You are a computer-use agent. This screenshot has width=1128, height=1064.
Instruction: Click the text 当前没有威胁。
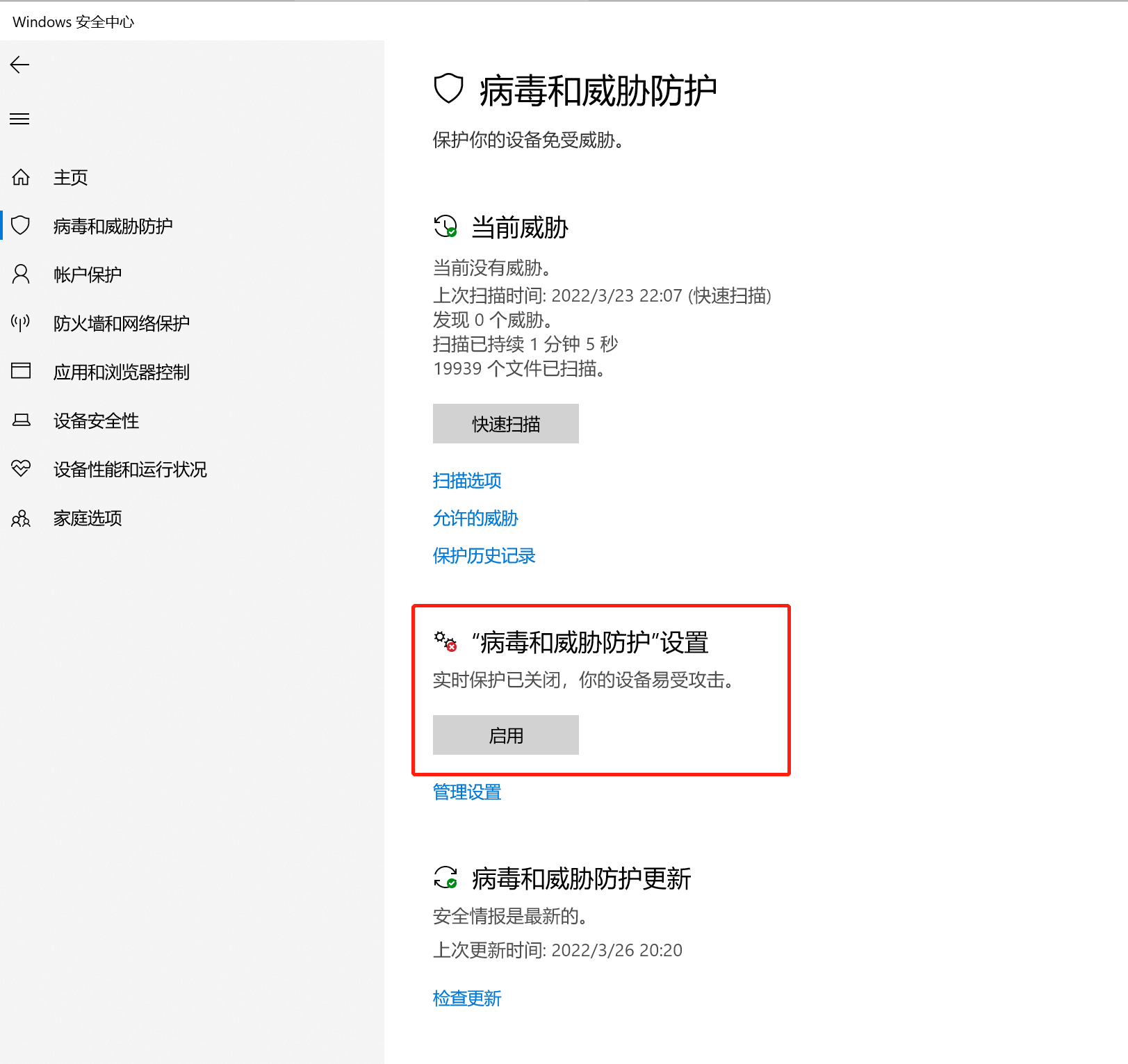[493, 268]
